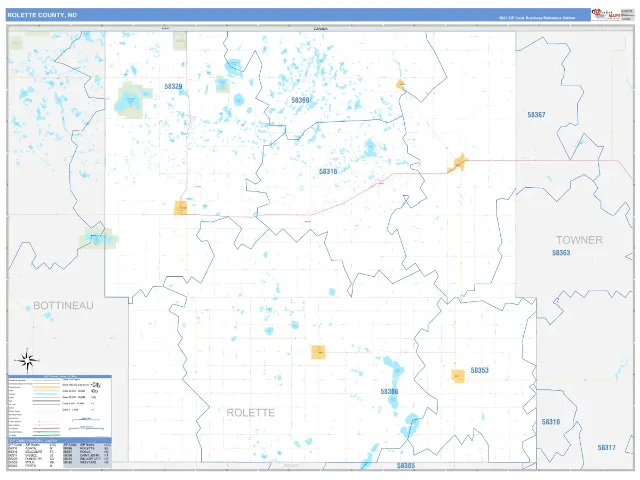Click ZIP code label 58367
Image resolution: width=640 pixels, height=480 pixels.
point(536,115)
